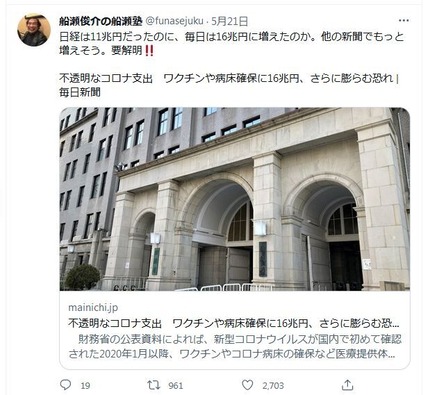
Task: Click the reply speech bubble icon
Action: point(65,385)
